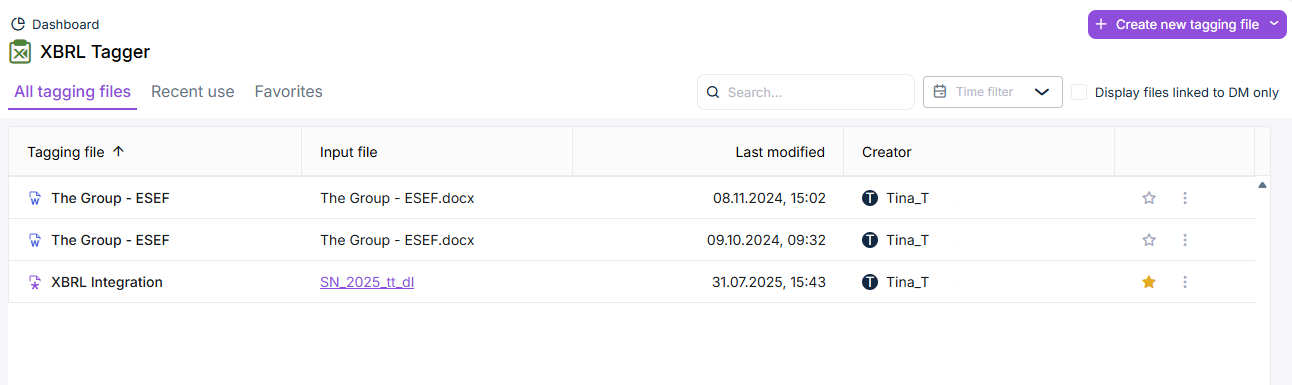Open the more options menu for the 09.10.2024 row
Screen dimensions: 1292x385
(1185, 240)
